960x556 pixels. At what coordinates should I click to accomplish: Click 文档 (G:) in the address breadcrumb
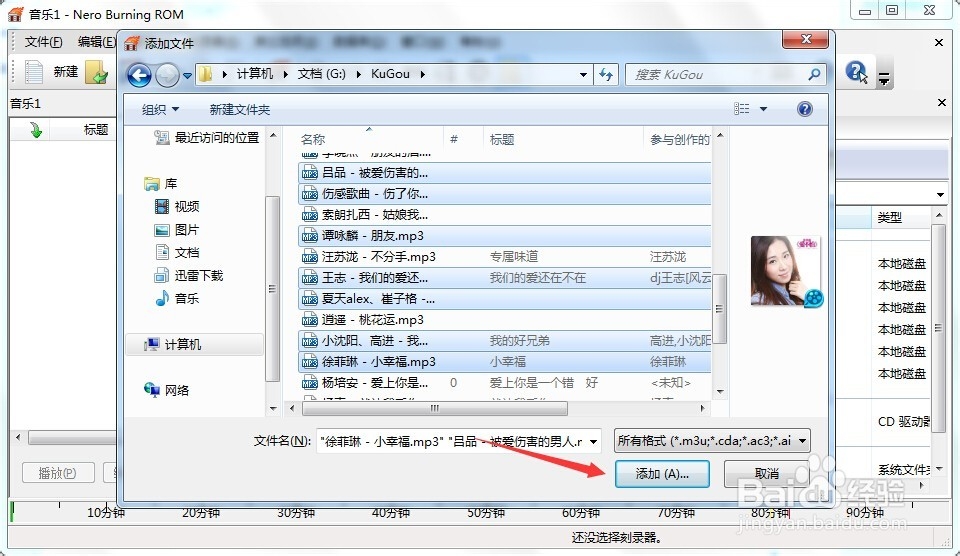coord(321,74)
